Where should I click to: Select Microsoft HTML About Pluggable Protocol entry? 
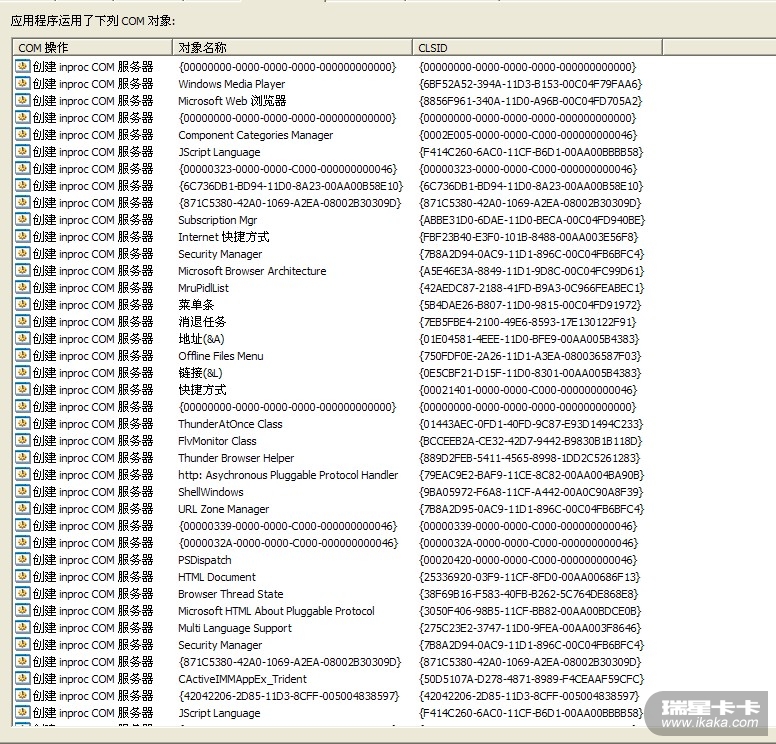click(x=276, y=611)
